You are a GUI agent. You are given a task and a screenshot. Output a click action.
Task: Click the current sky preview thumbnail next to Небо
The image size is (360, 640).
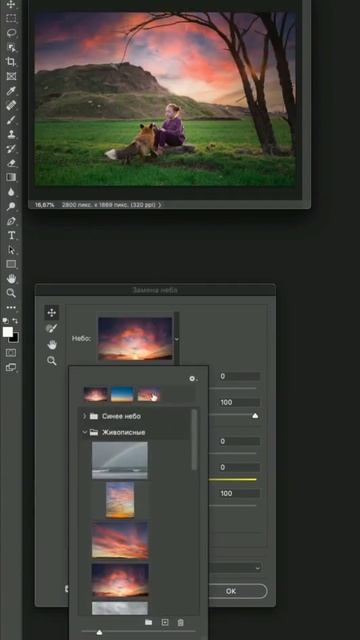(135, 339)
